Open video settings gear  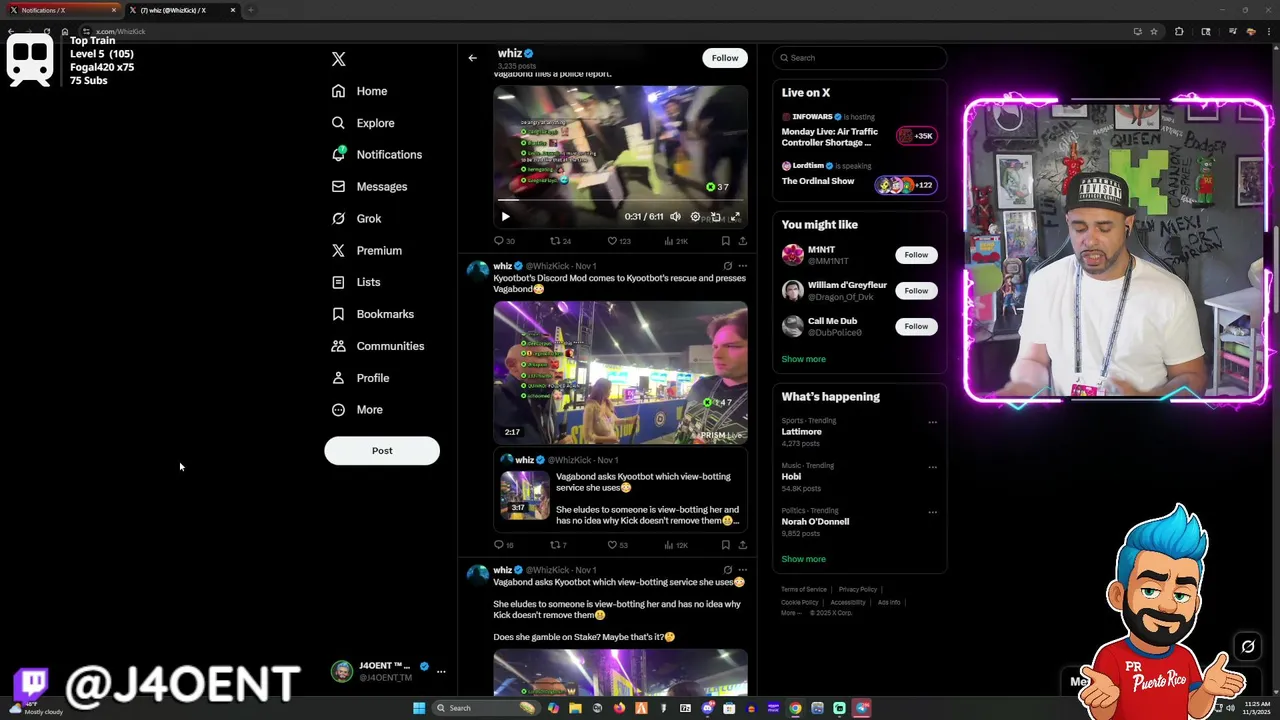(695, 217)
